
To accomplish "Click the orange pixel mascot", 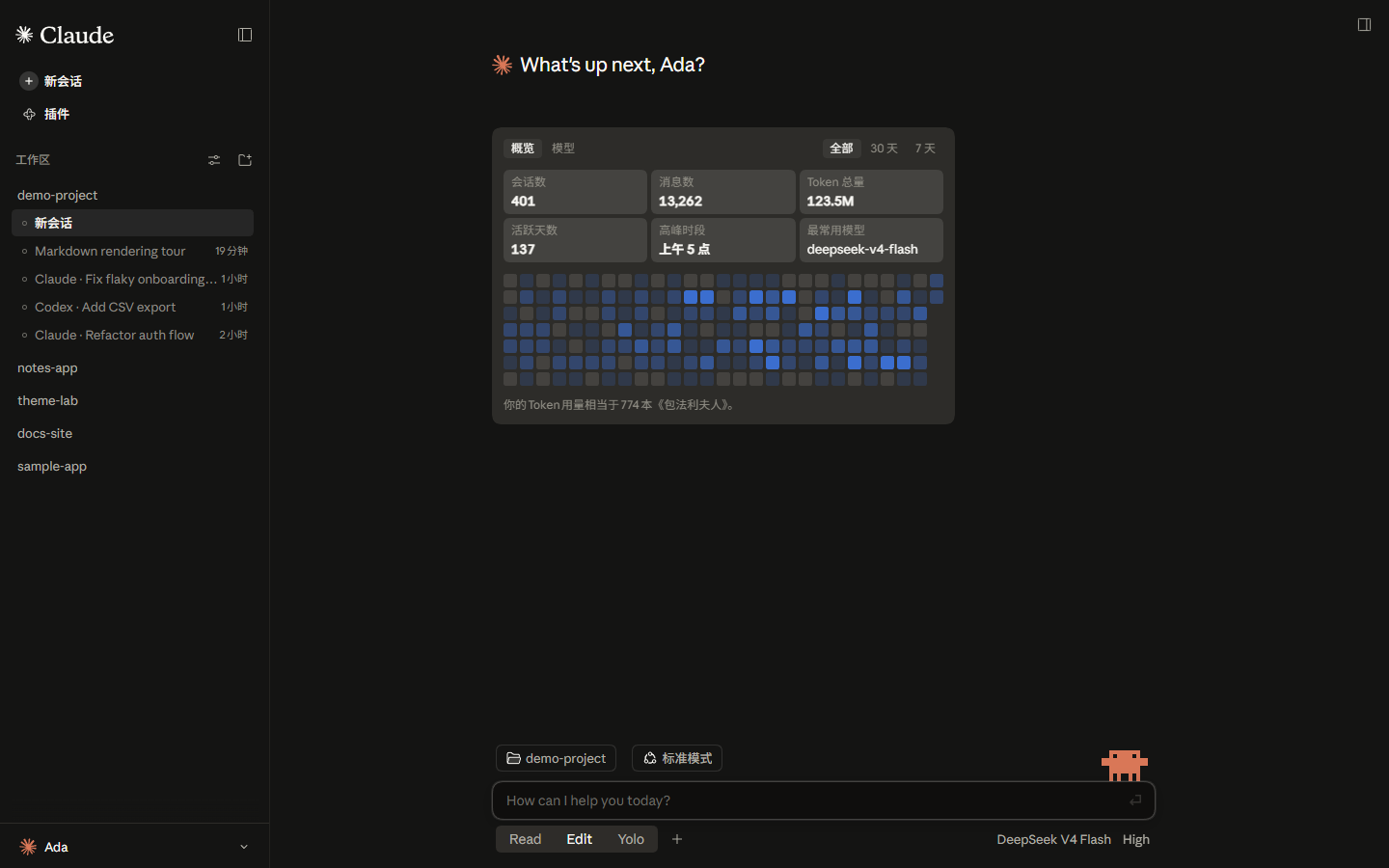I will click(1125, 765).
